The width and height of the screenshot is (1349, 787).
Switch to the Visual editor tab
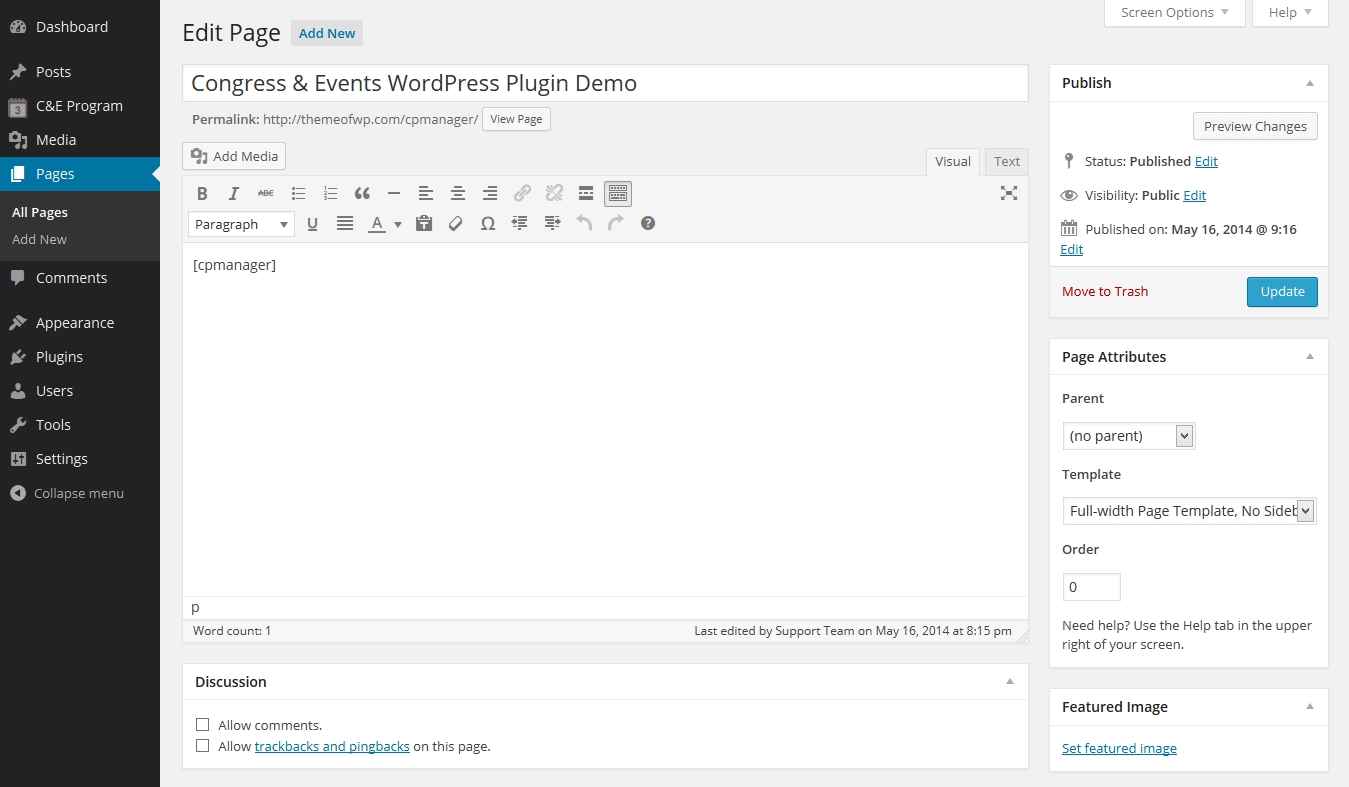[953, 161]
